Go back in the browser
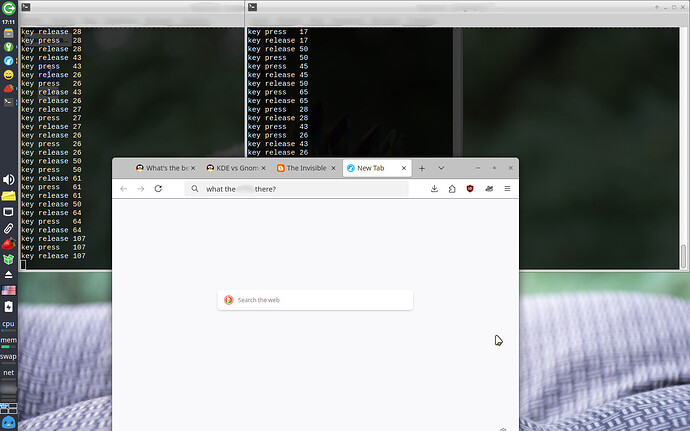 pos(124,189)
